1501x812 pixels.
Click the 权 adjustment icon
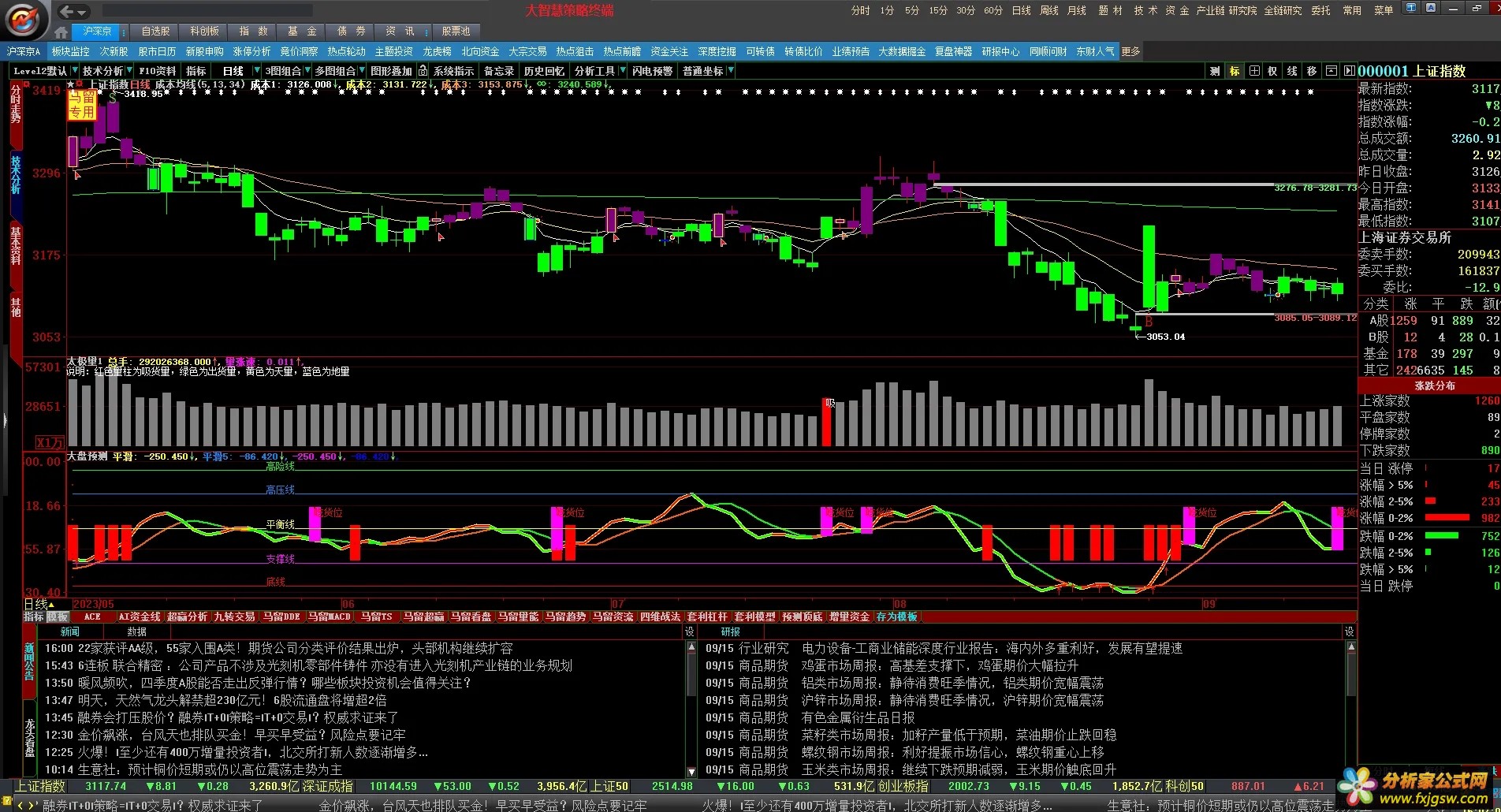pyautogui.click(x=1272, y=71)
